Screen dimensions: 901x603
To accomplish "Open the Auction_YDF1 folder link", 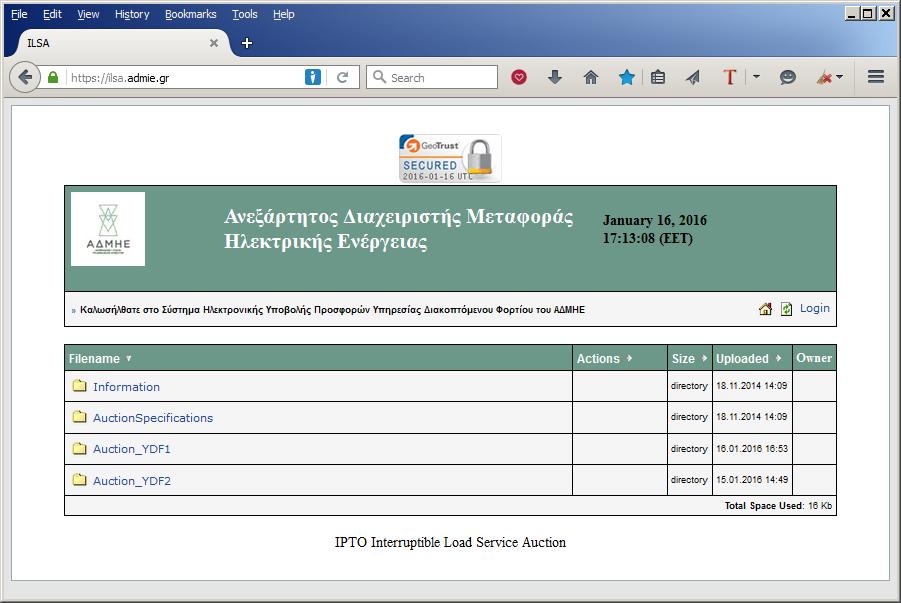I will (132, 449).
